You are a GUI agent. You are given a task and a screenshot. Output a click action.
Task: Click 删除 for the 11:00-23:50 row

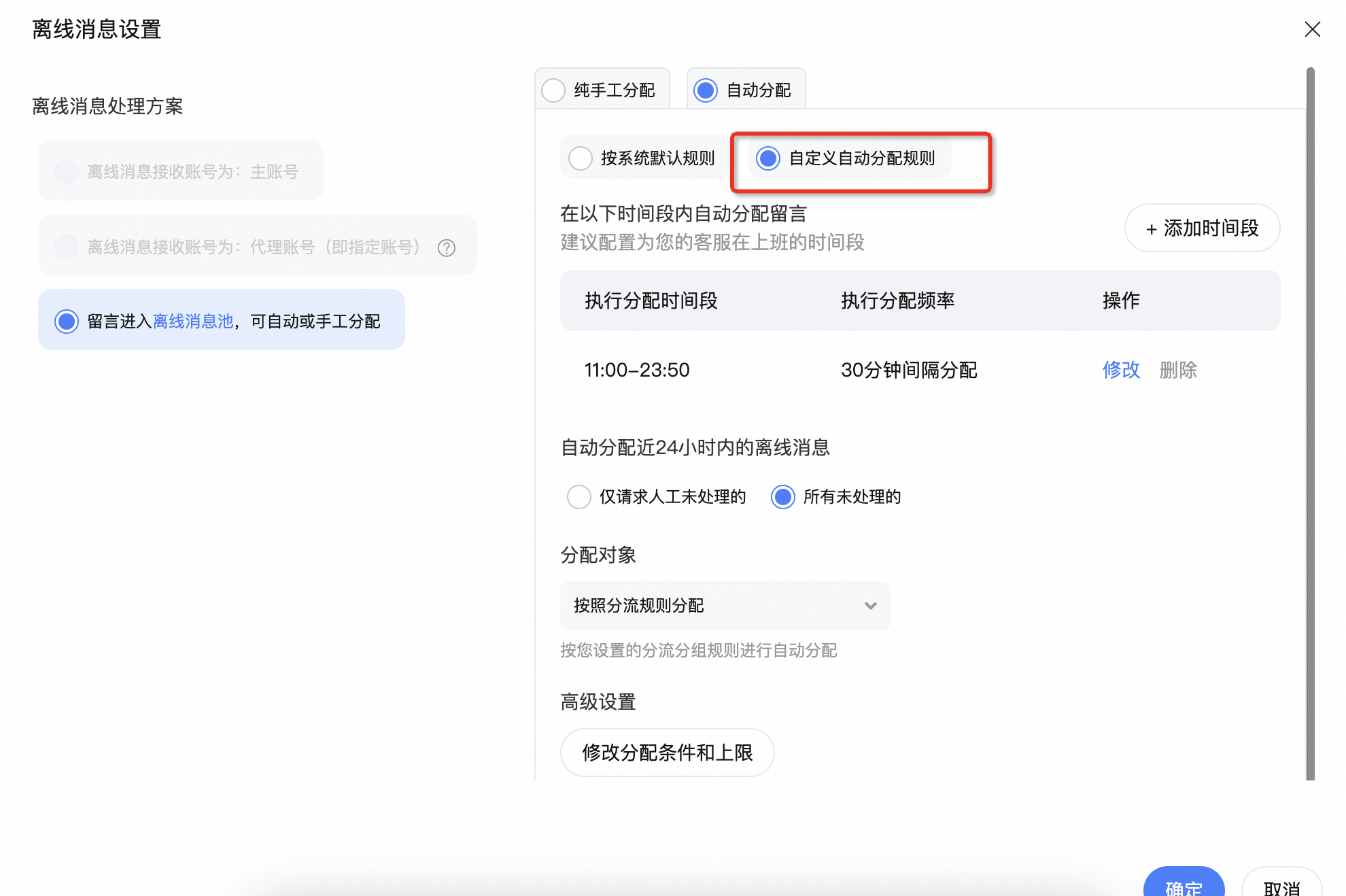1178,370
